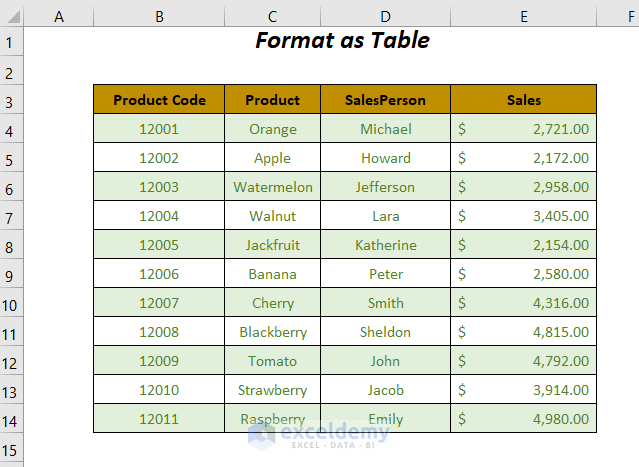
Task: Select the cell containing Emily
Action: [385, 419]
